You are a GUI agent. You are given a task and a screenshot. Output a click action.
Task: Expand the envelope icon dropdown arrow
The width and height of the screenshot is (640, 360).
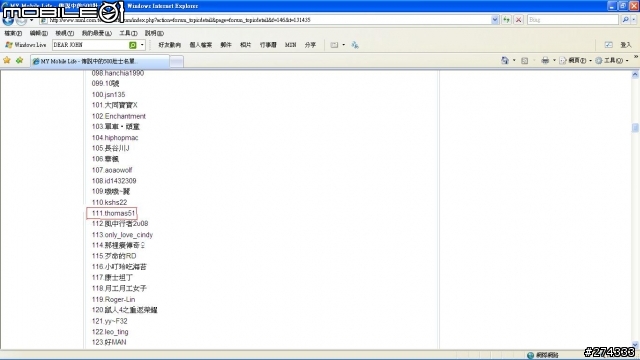343,45
